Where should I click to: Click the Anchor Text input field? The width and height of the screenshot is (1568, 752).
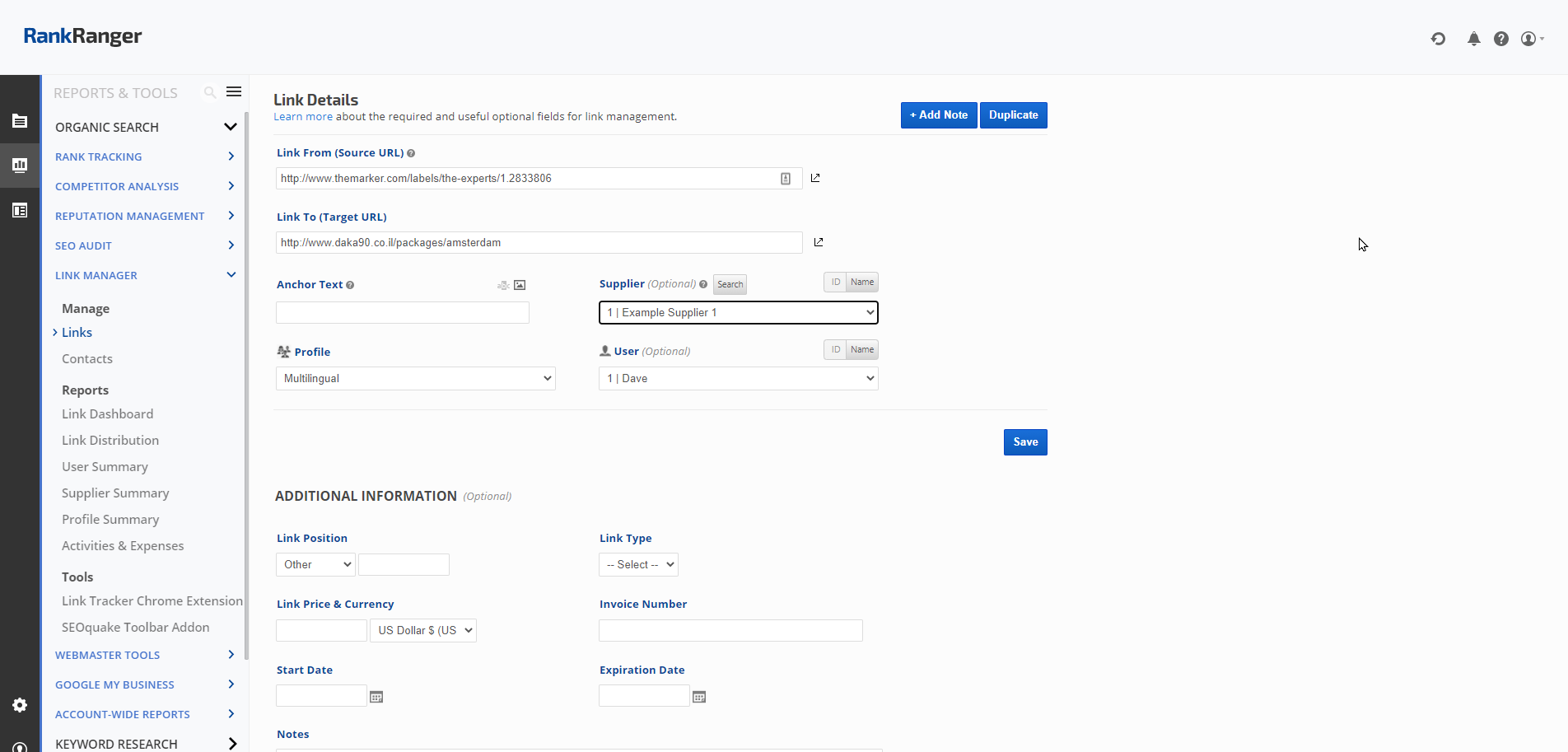coord(402,313)
